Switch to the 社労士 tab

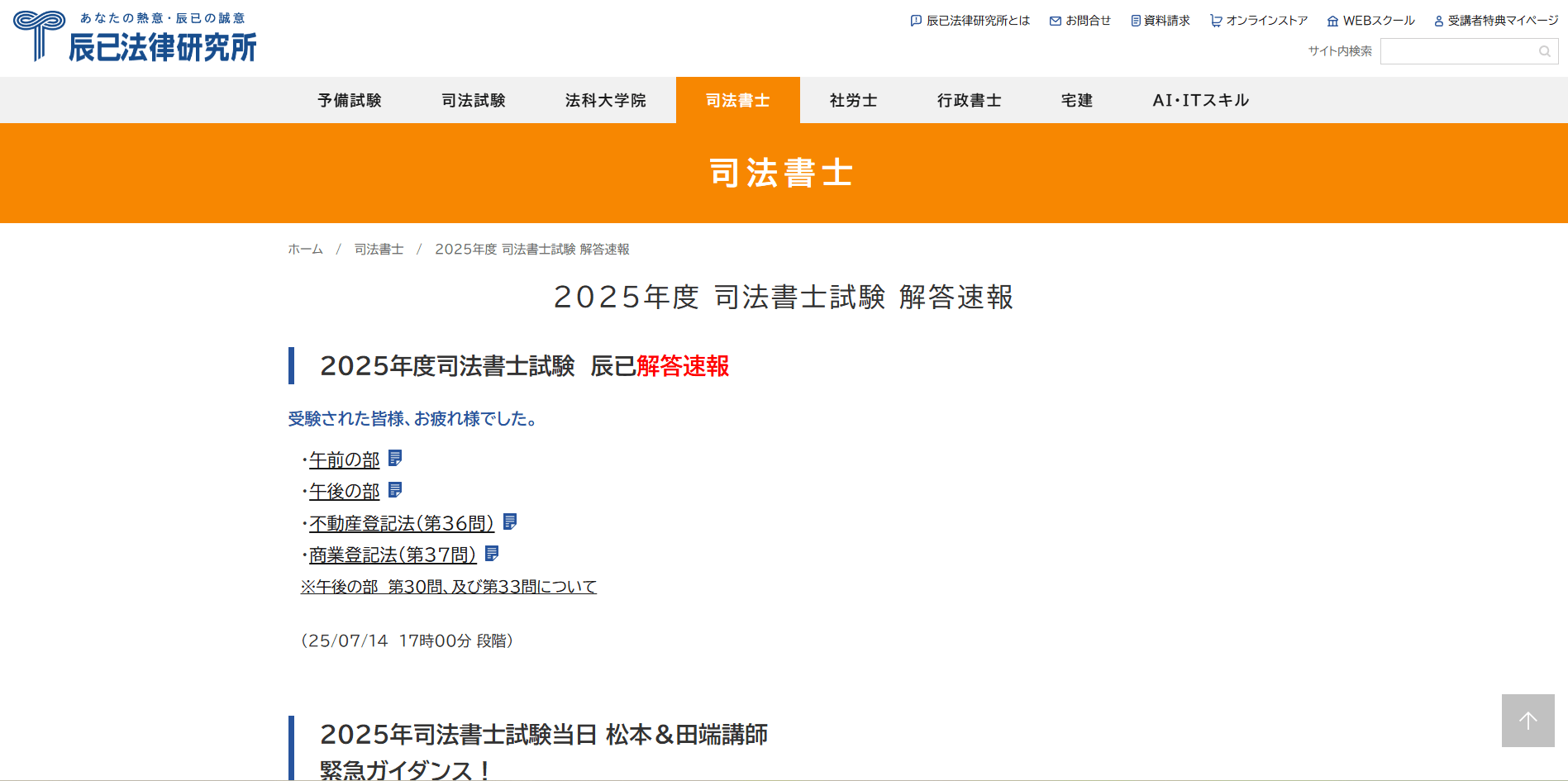click(x=854, y=100)
